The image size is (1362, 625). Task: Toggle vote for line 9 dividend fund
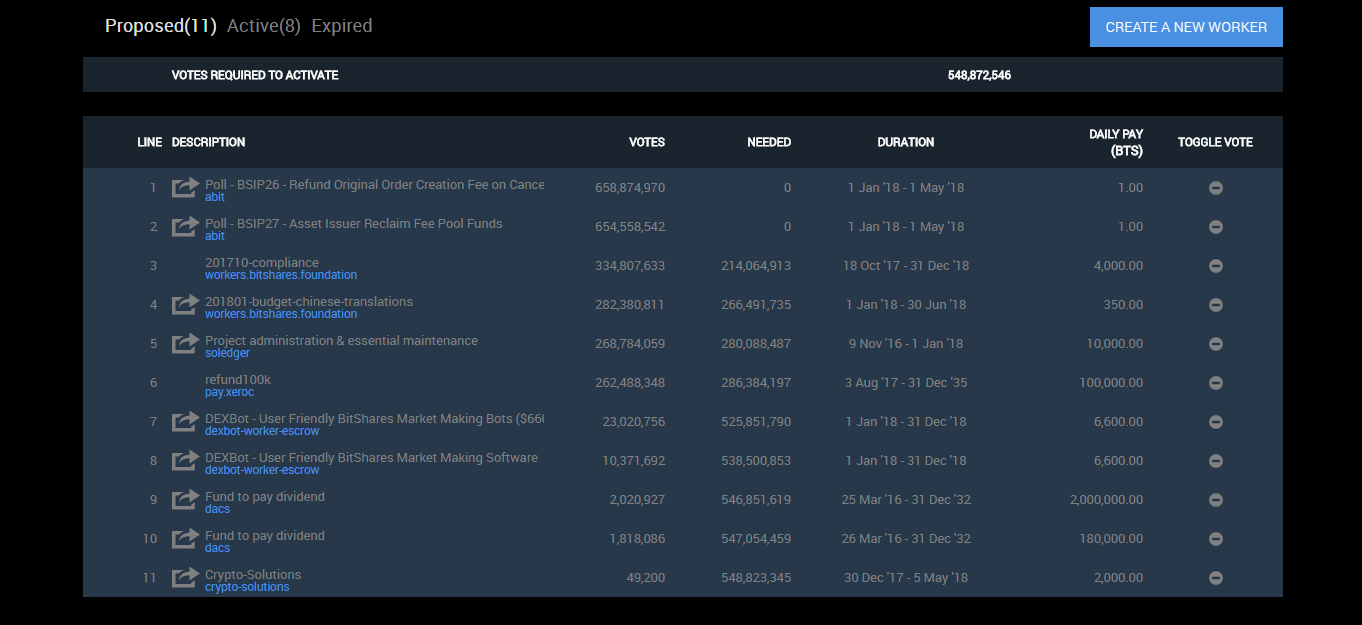tap(1216, 500)
